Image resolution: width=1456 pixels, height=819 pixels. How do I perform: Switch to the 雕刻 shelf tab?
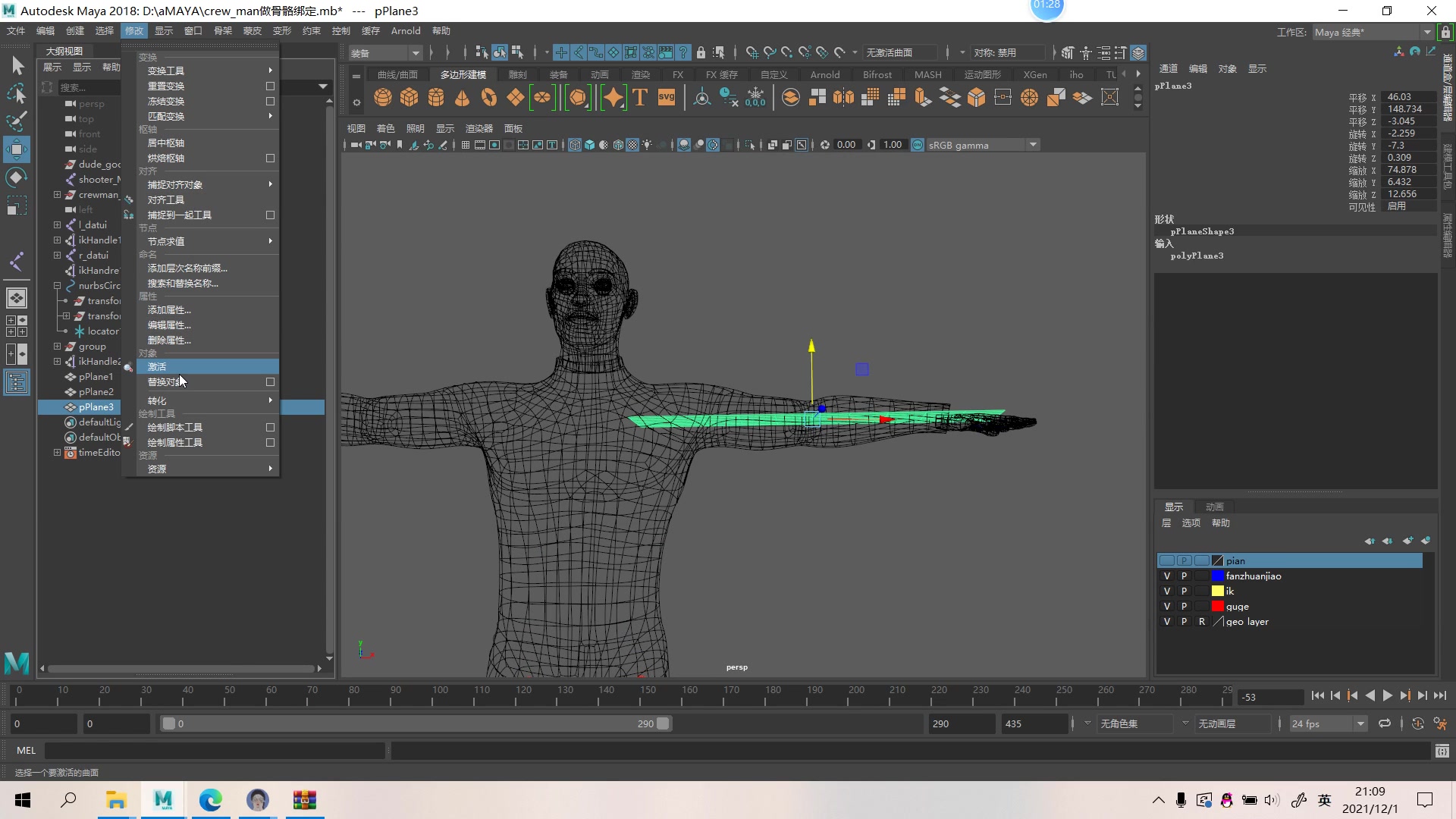click(517, 74)
